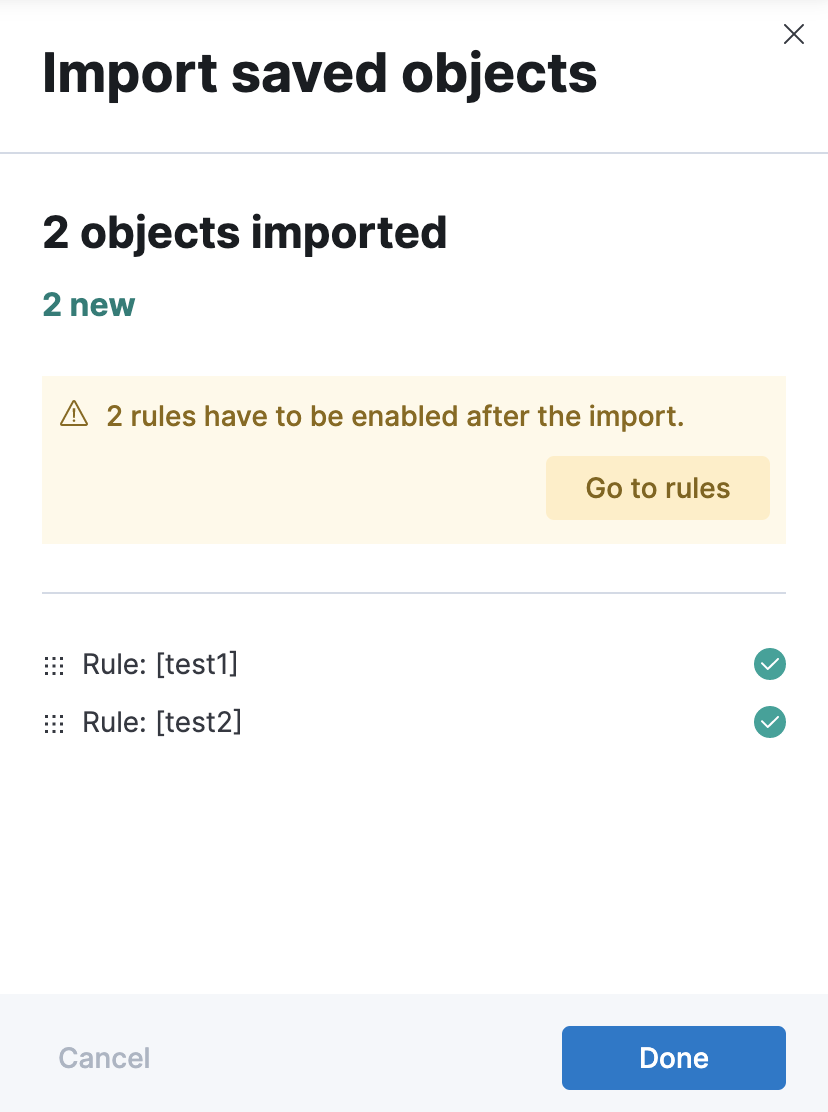
Task: Click the rules warning message text
Action: coord(396,416)
